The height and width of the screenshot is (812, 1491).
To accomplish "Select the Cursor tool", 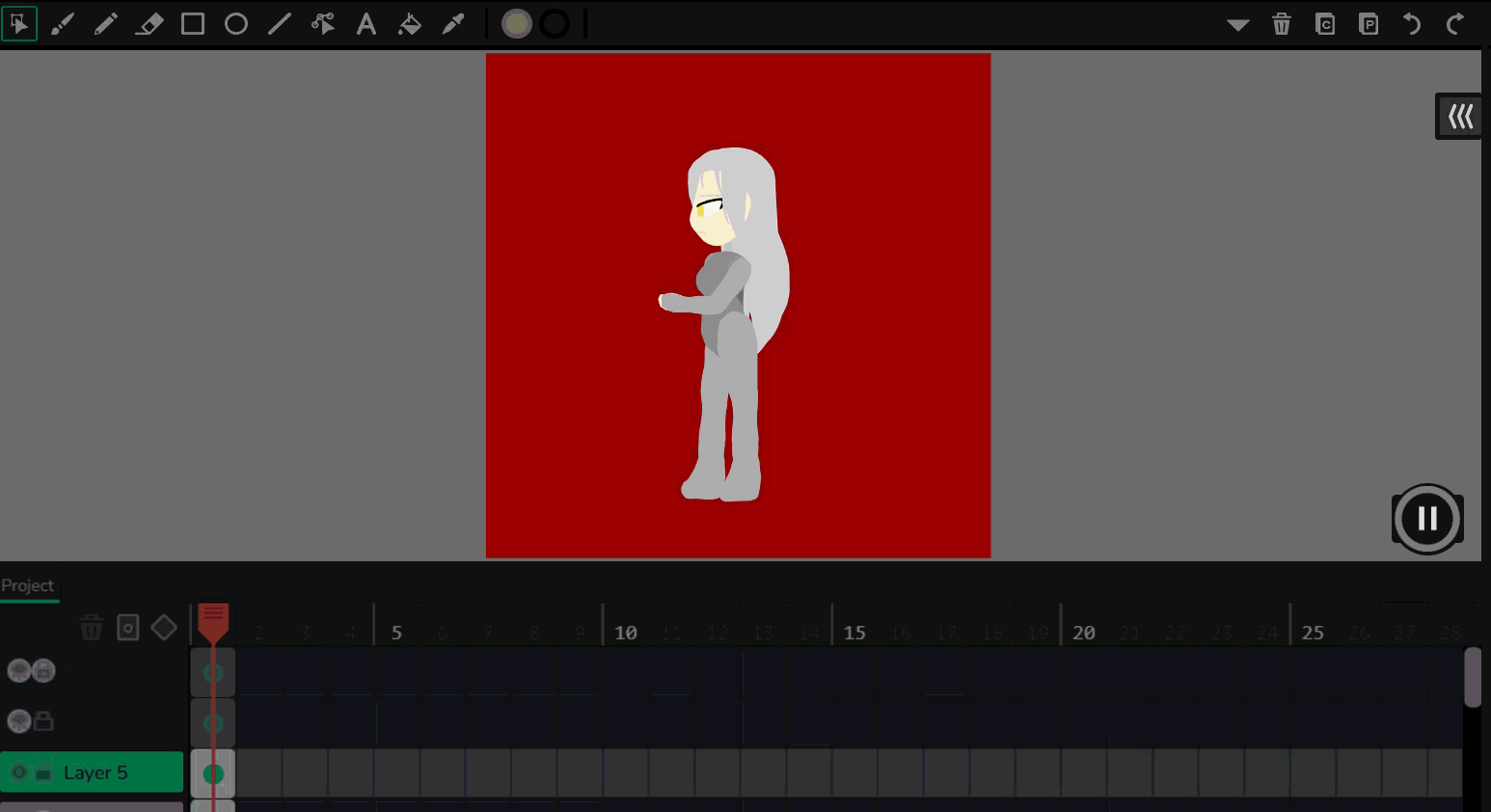I will pos(19,23).
